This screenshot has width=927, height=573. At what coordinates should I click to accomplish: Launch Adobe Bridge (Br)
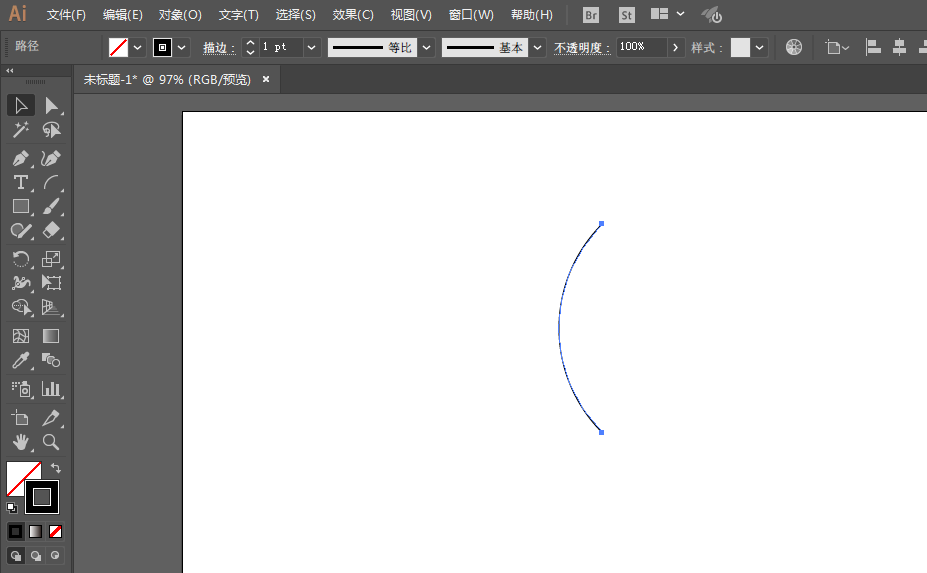point(591,15)
